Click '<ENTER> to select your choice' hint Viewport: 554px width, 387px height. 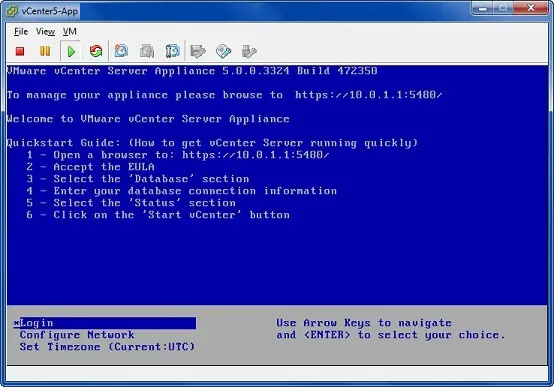click(404, 335)
